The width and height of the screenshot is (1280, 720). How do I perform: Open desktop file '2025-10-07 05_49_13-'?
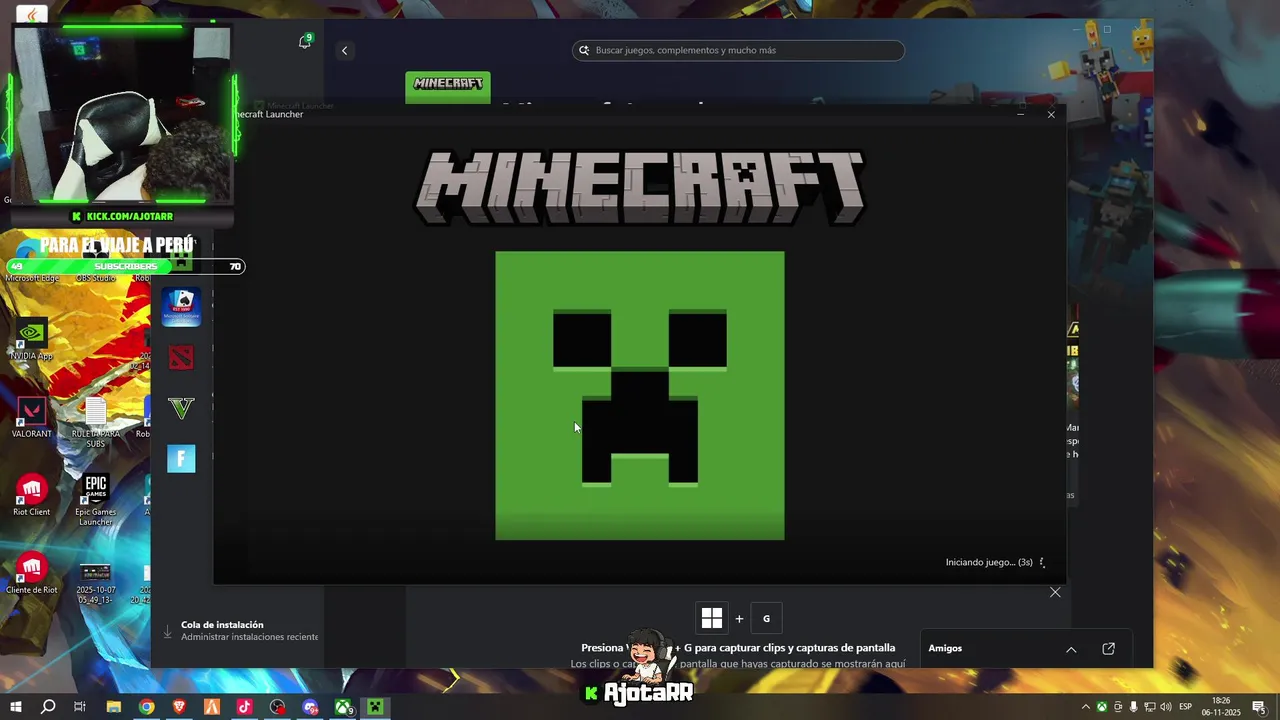(96, 582)
